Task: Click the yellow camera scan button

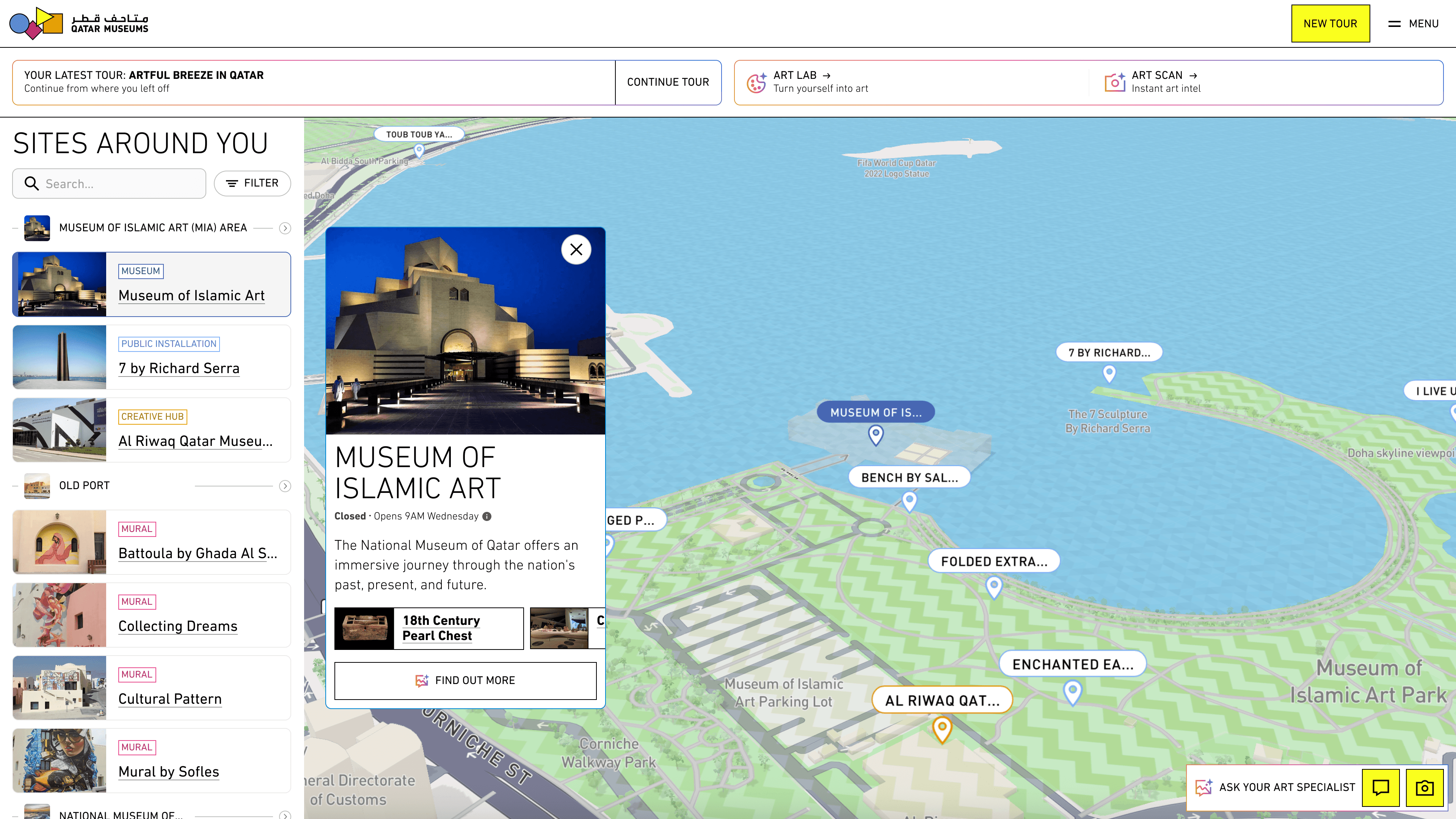Action: (1425, 787)
